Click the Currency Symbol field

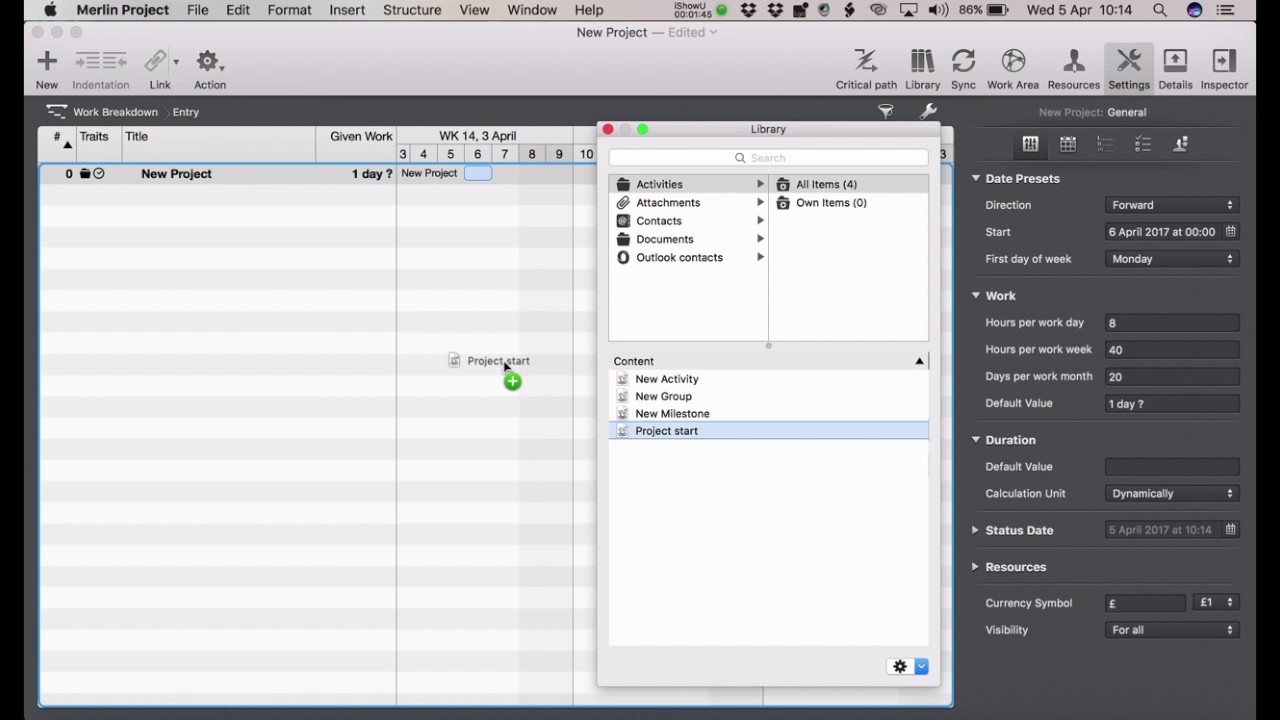tap(1145, 603)
